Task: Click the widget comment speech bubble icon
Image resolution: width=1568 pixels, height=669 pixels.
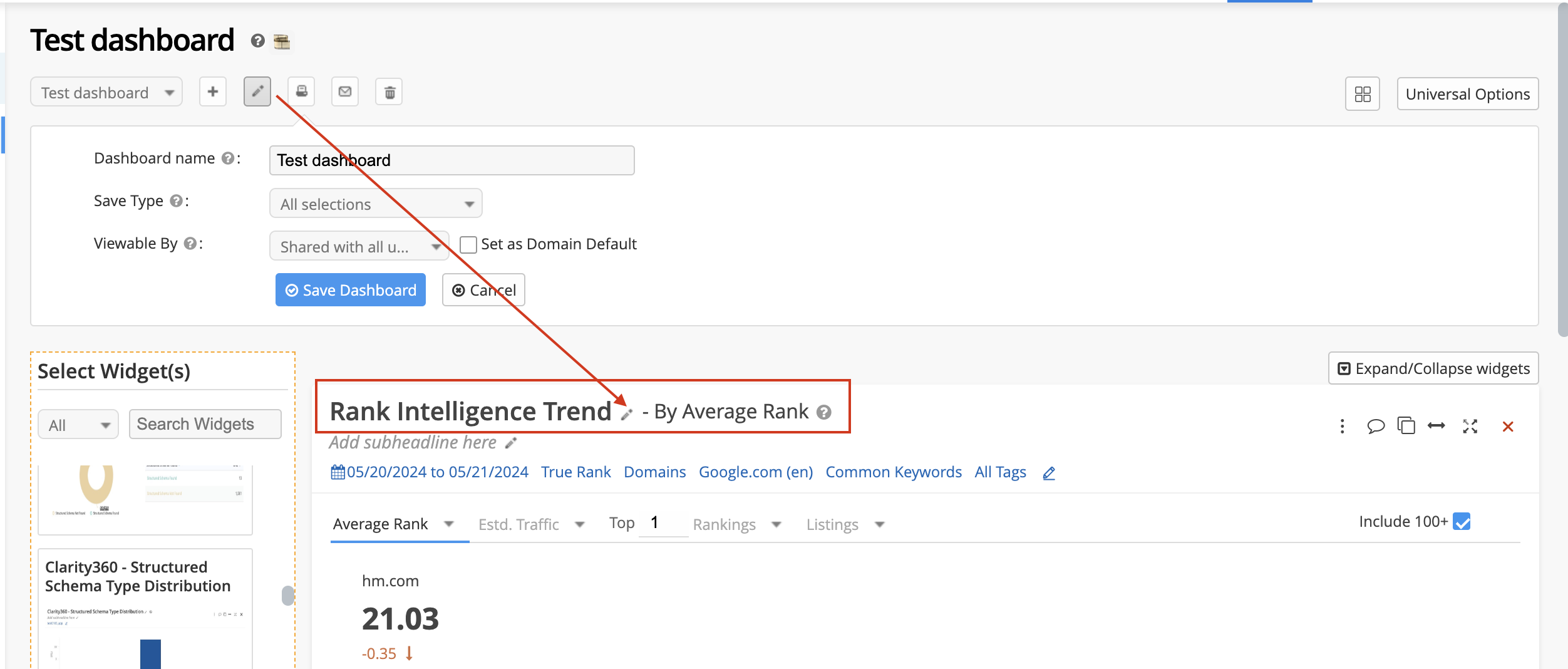Action: 1375,427
